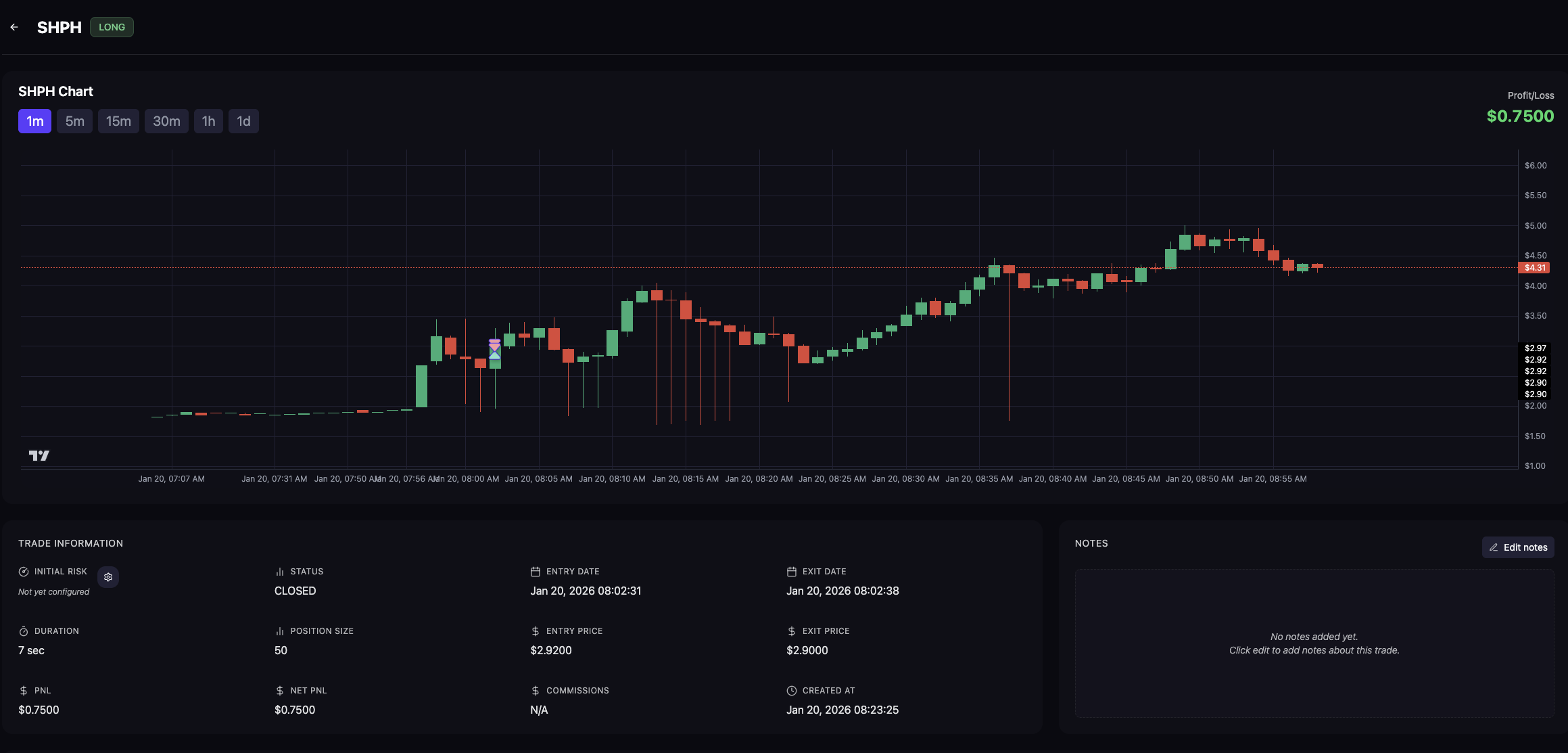The height and width of the screenshot is (753, 1568).
Task: Select the 1h chart interval
Action: [208, 121]
